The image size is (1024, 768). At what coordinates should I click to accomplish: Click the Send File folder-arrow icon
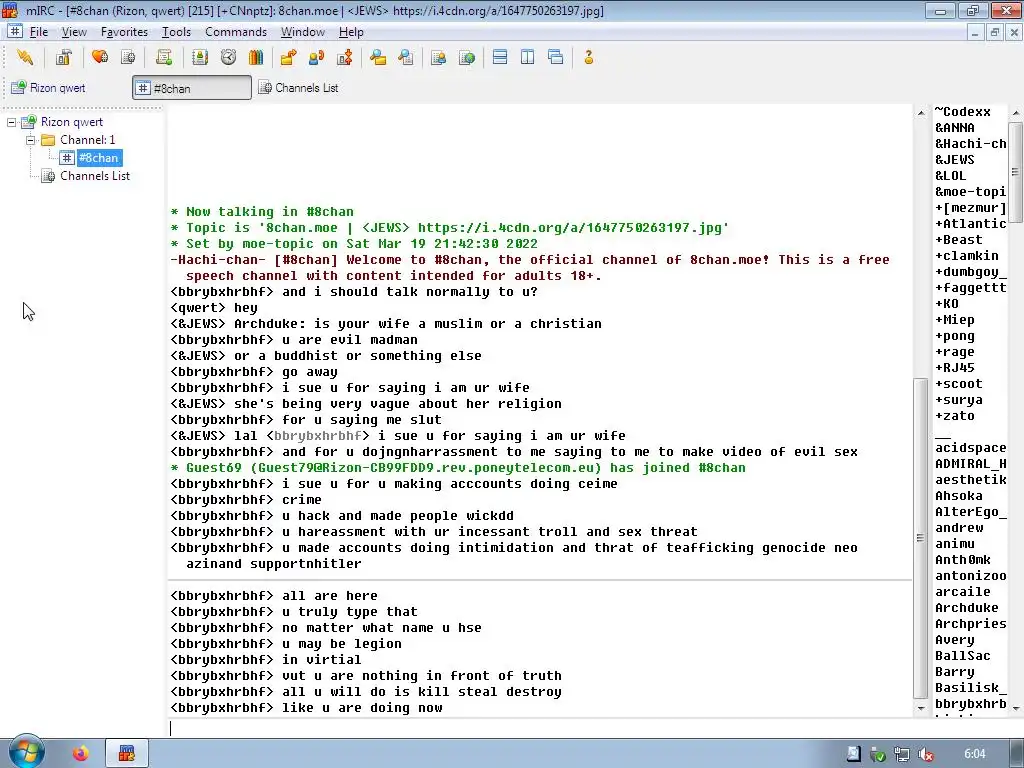(x=288, y=57)
